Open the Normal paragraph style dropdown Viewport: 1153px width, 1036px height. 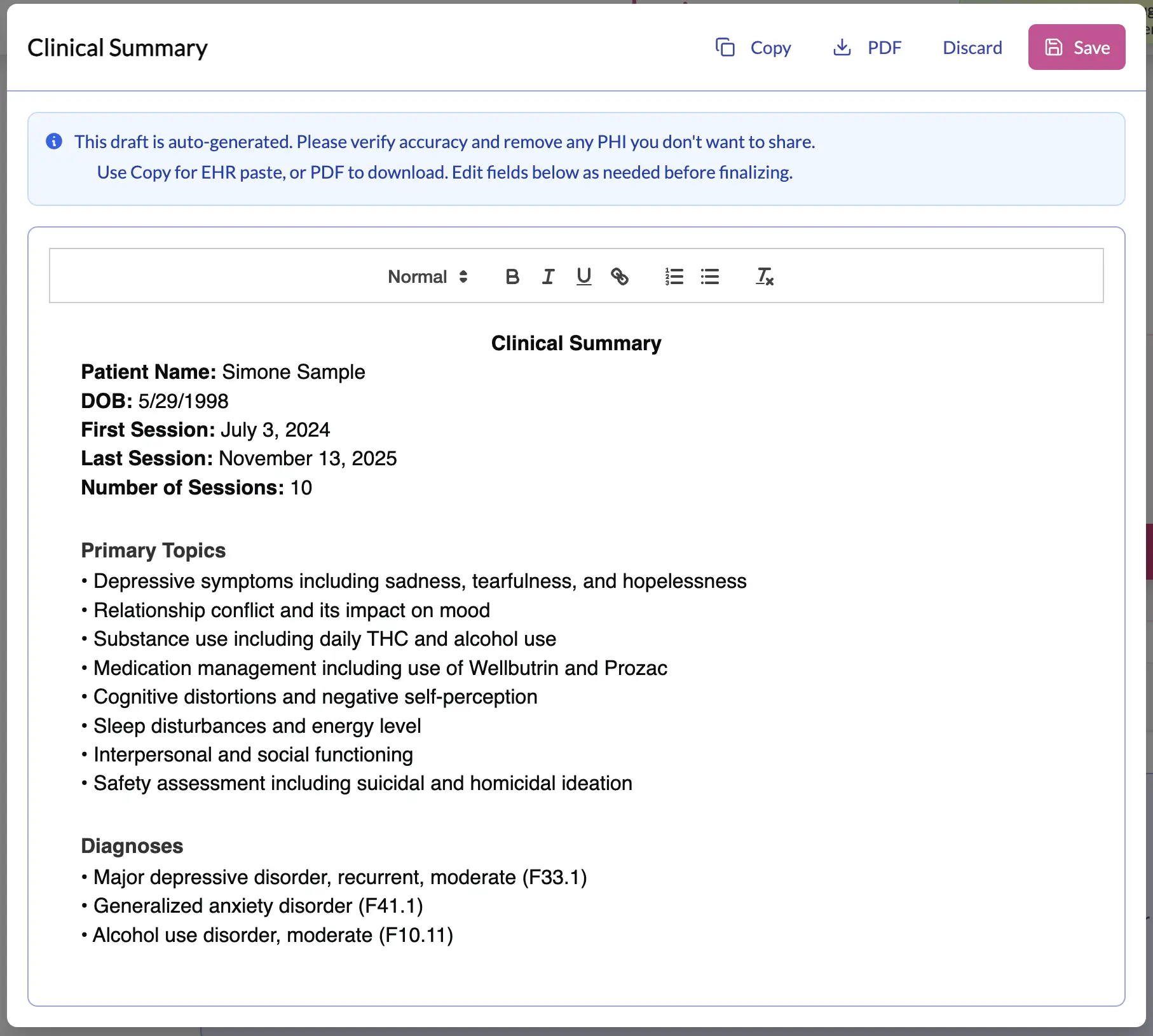(x=417, y=276)
